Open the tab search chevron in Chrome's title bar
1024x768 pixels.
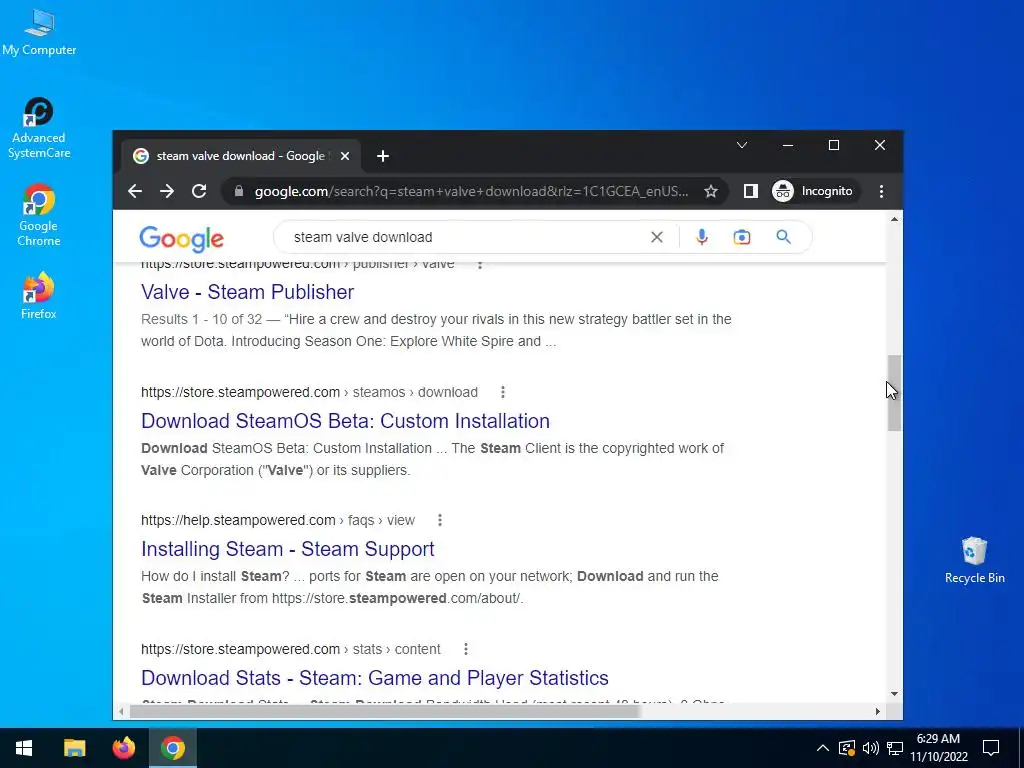point(742,145)
